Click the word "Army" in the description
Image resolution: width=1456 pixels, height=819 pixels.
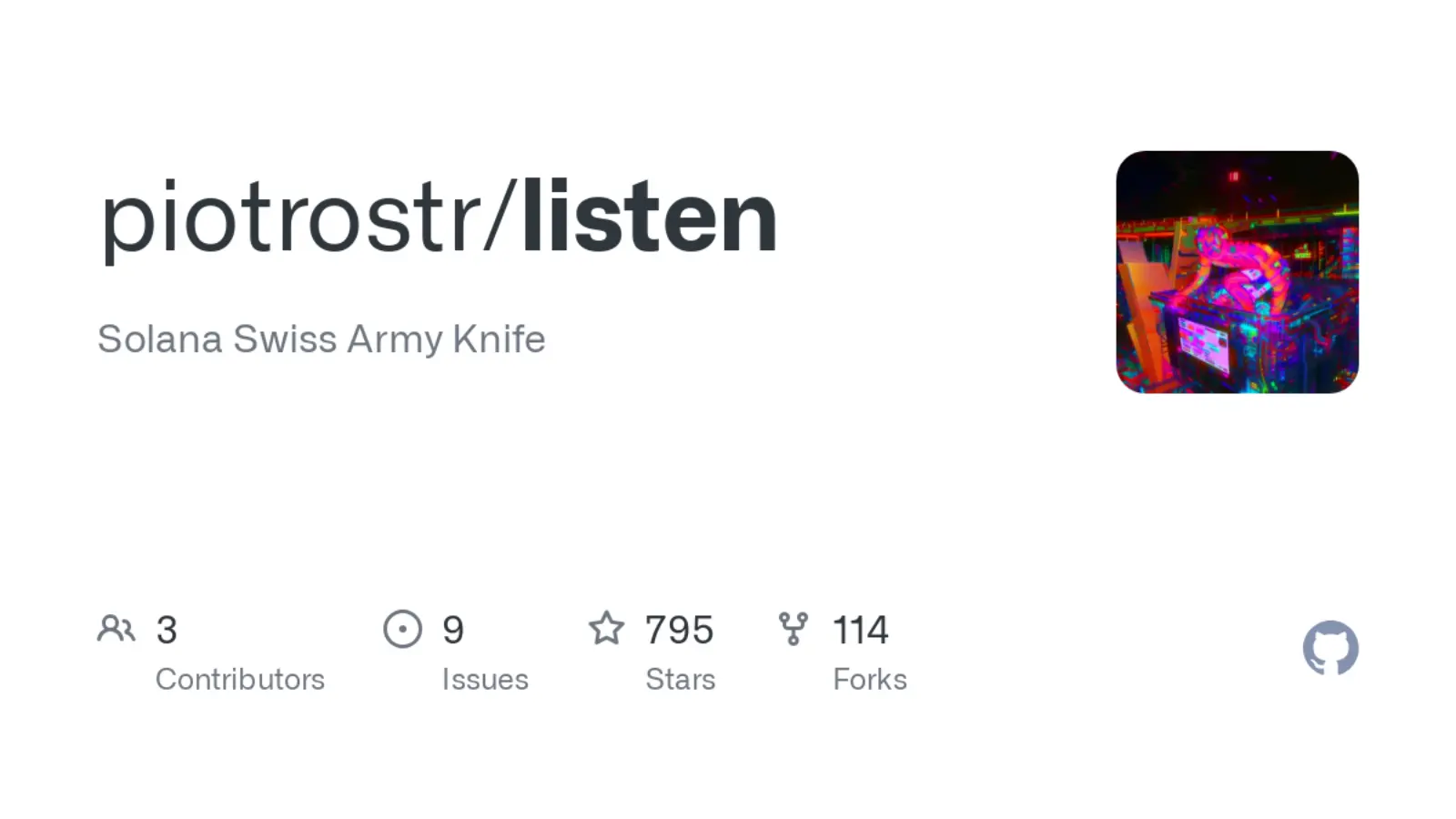point(394,339)
